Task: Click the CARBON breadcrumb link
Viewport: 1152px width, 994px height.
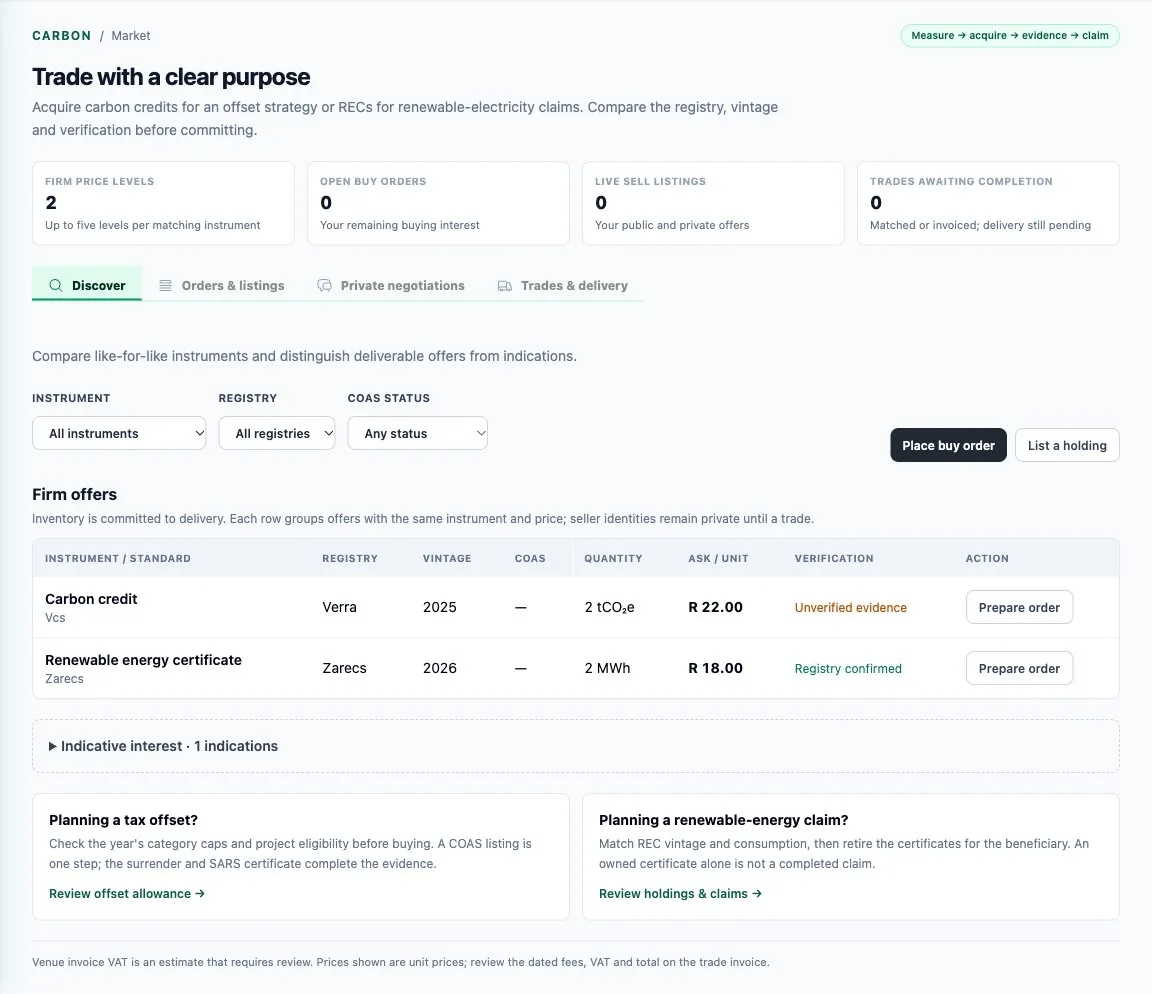Action: pyautogui.click(x=62, y=35)
